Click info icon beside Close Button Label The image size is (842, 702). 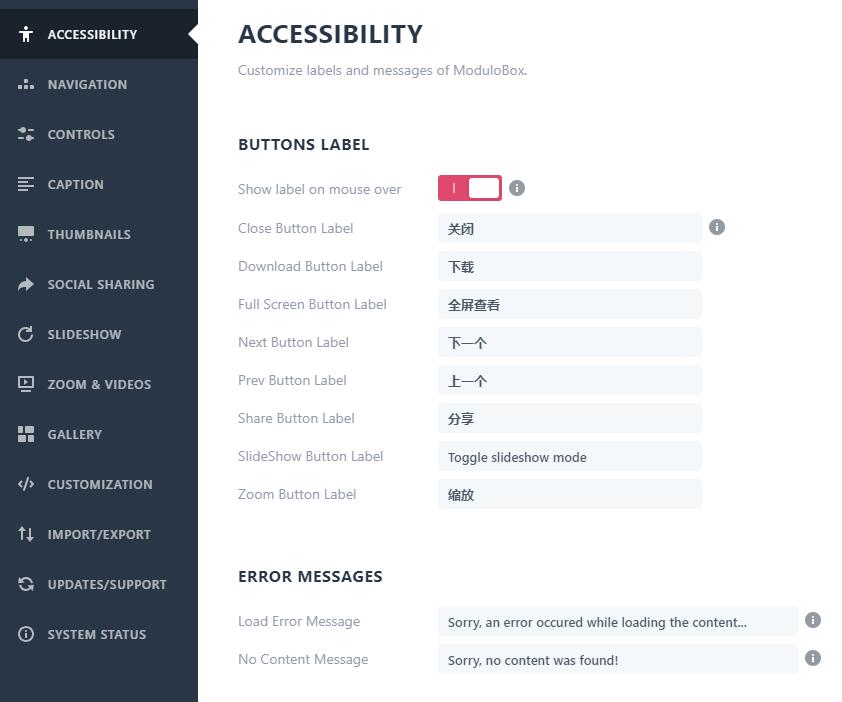(716, 228)
